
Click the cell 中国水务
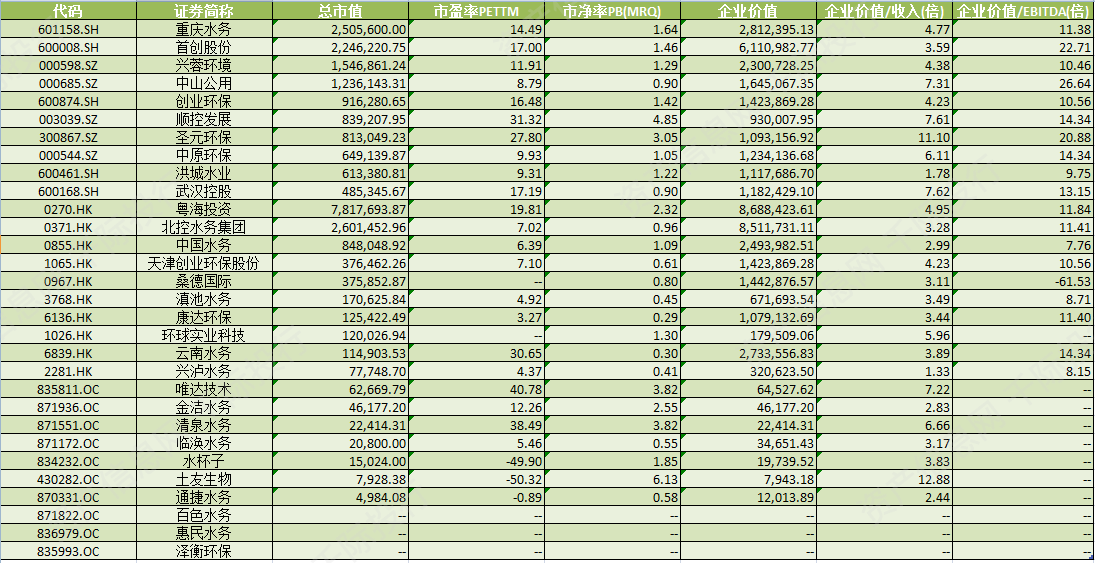tap(203, 245)
